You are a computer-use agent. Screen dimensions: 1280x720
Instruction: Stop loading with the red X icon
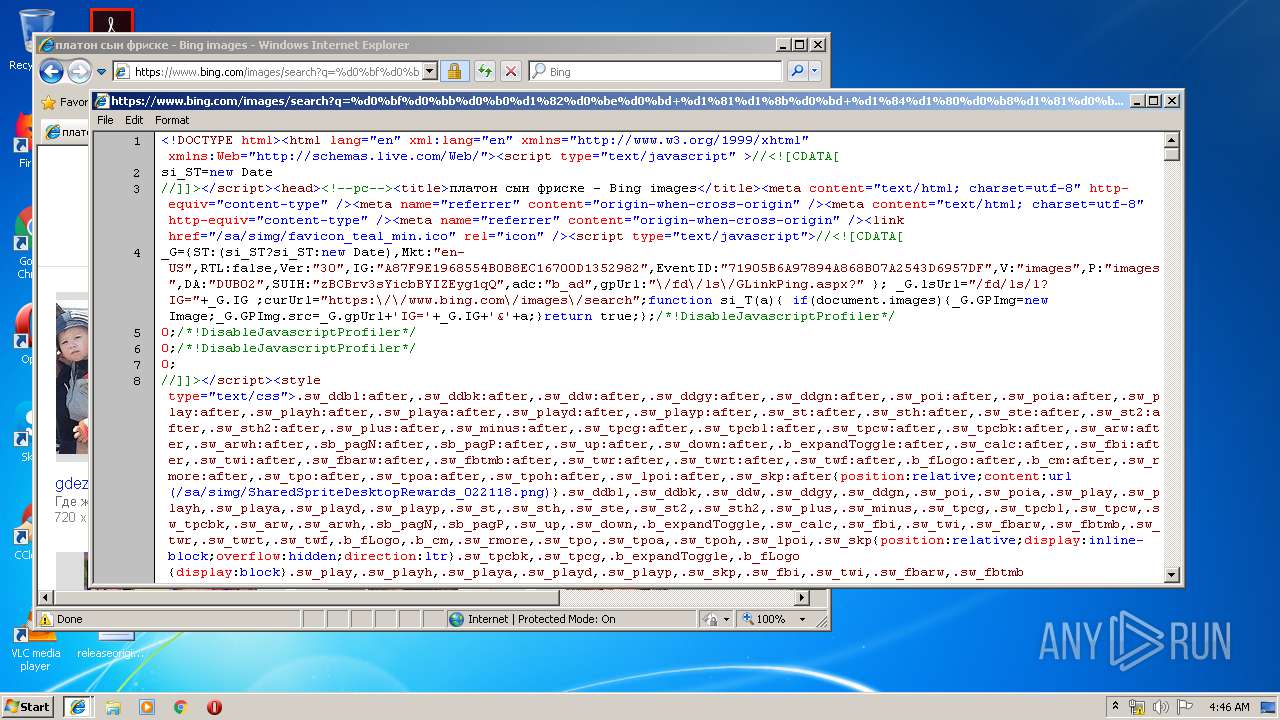[x=510, y=71]
